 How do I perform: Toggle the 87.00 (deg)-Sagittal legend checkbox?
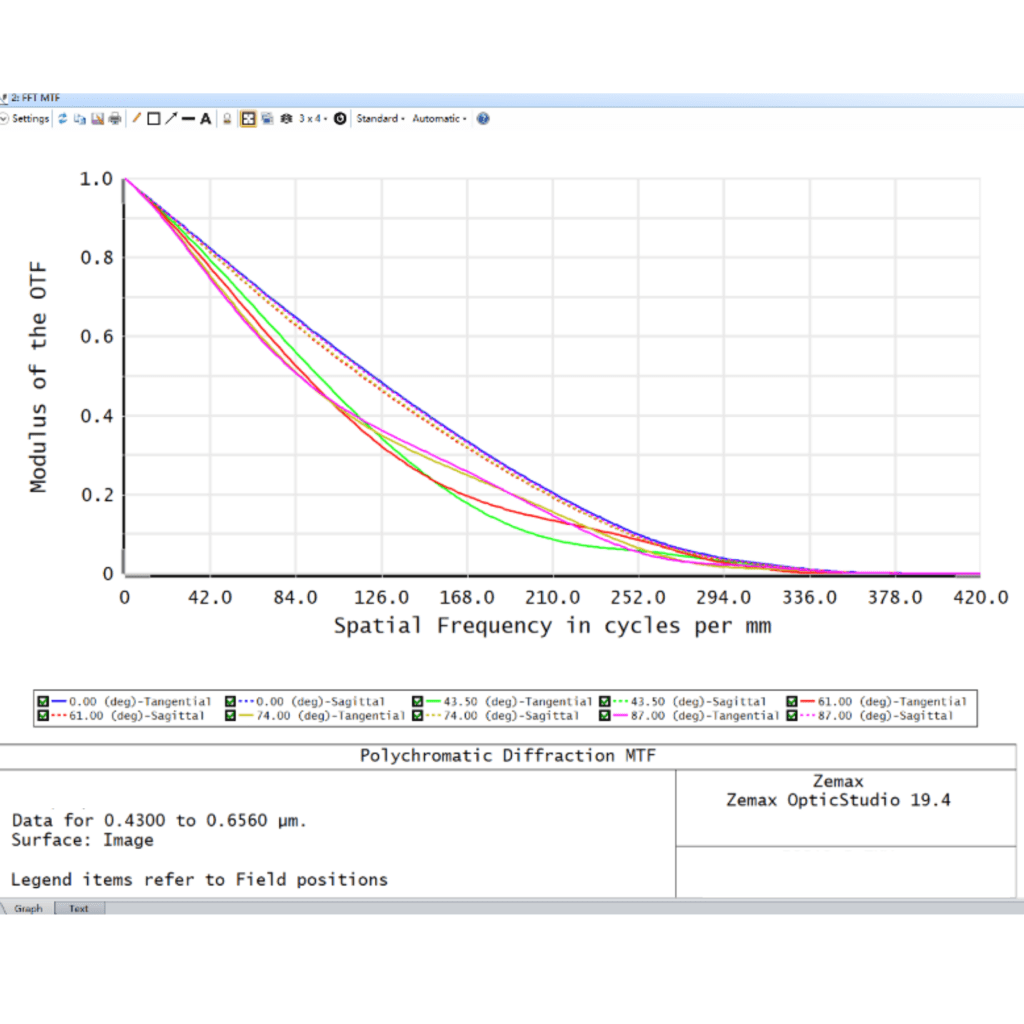[x=794, y=716]
